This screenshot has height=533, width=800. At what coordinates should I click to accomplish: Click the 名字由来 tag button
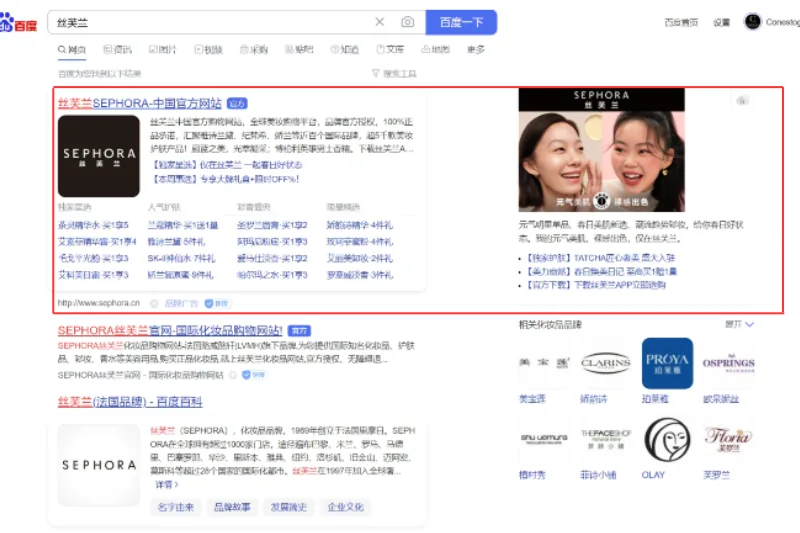(176, 507)
